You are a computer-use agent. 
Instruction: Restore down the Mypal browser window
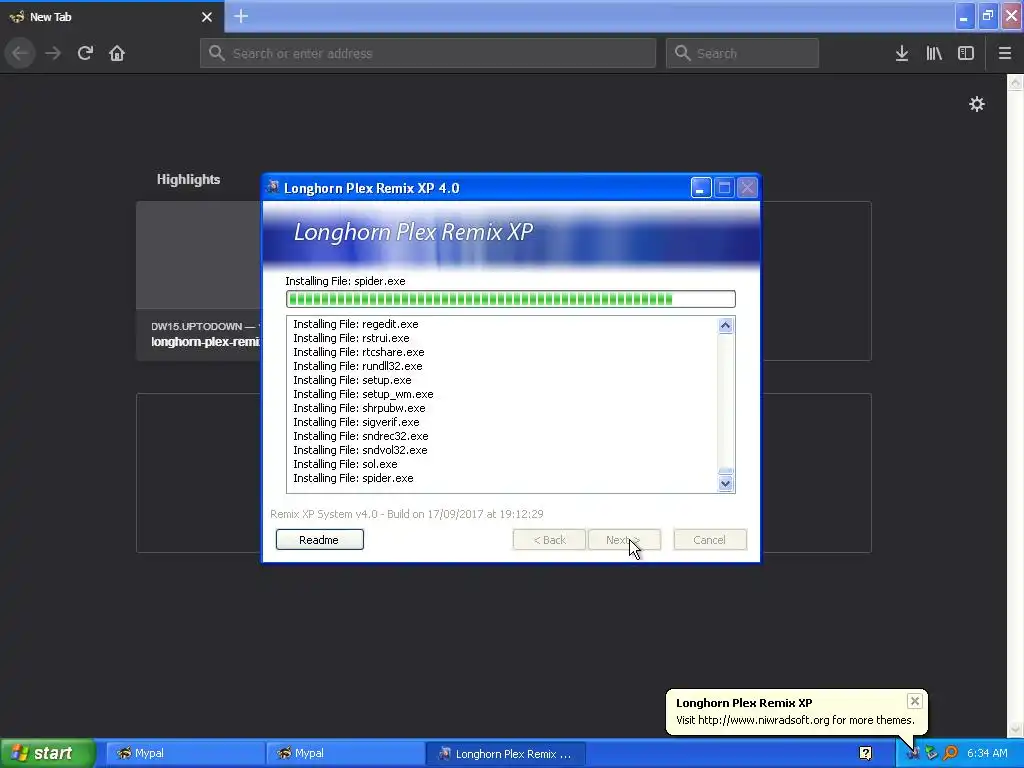click(x=988, y=16)
